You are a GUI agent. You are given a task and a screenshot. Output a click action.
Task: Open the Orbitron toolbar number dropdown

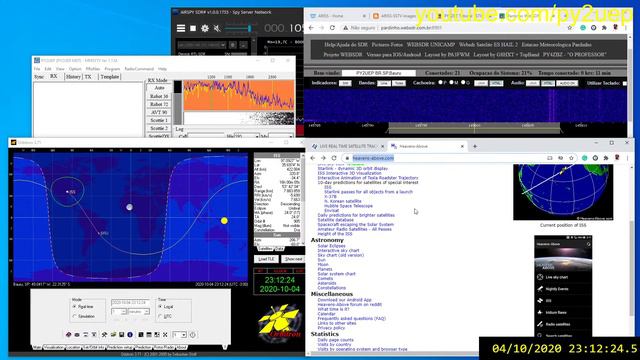coord(179,335)
